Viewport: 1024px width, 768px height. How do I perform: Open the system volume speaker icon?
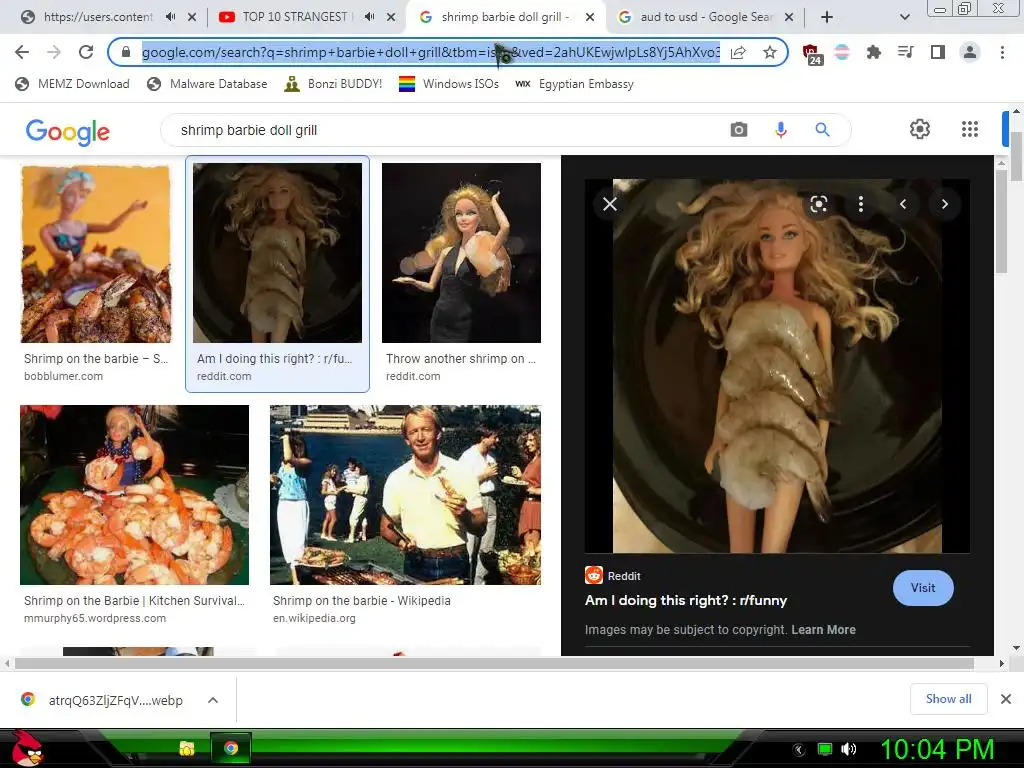coord(848,749)
